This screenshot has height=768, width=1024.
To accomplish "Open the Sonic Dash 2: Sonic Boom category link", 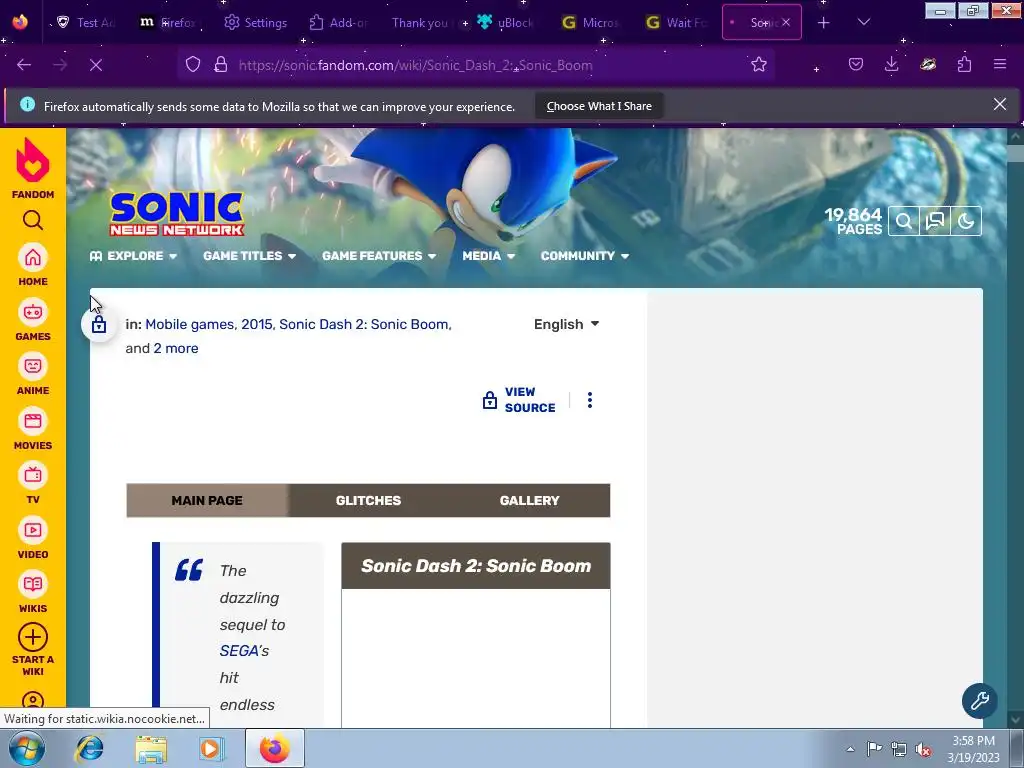I will pyautogui.click(x=364, y=325).
